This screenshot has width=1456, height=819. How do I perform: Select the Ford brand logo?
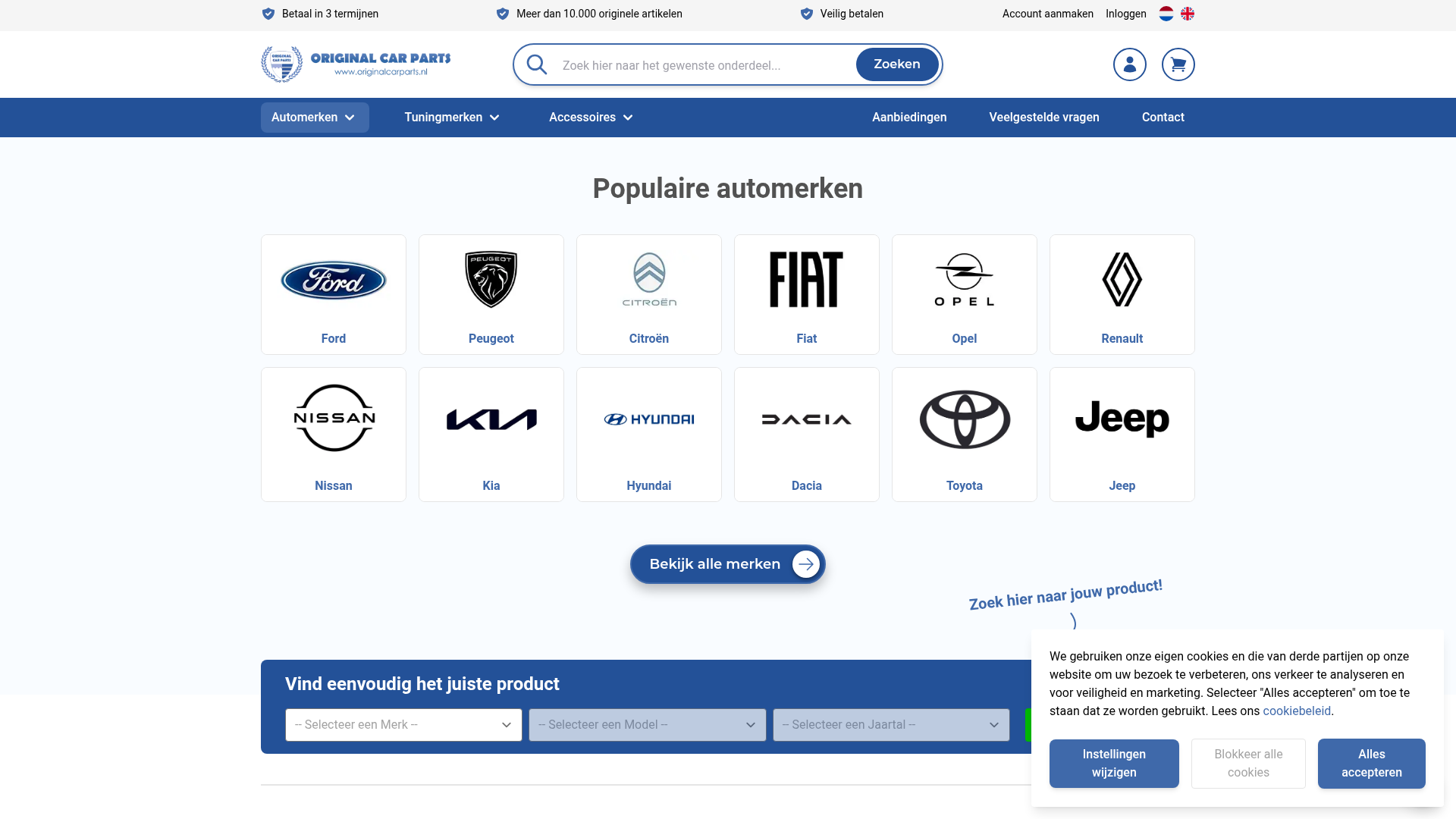334,280
